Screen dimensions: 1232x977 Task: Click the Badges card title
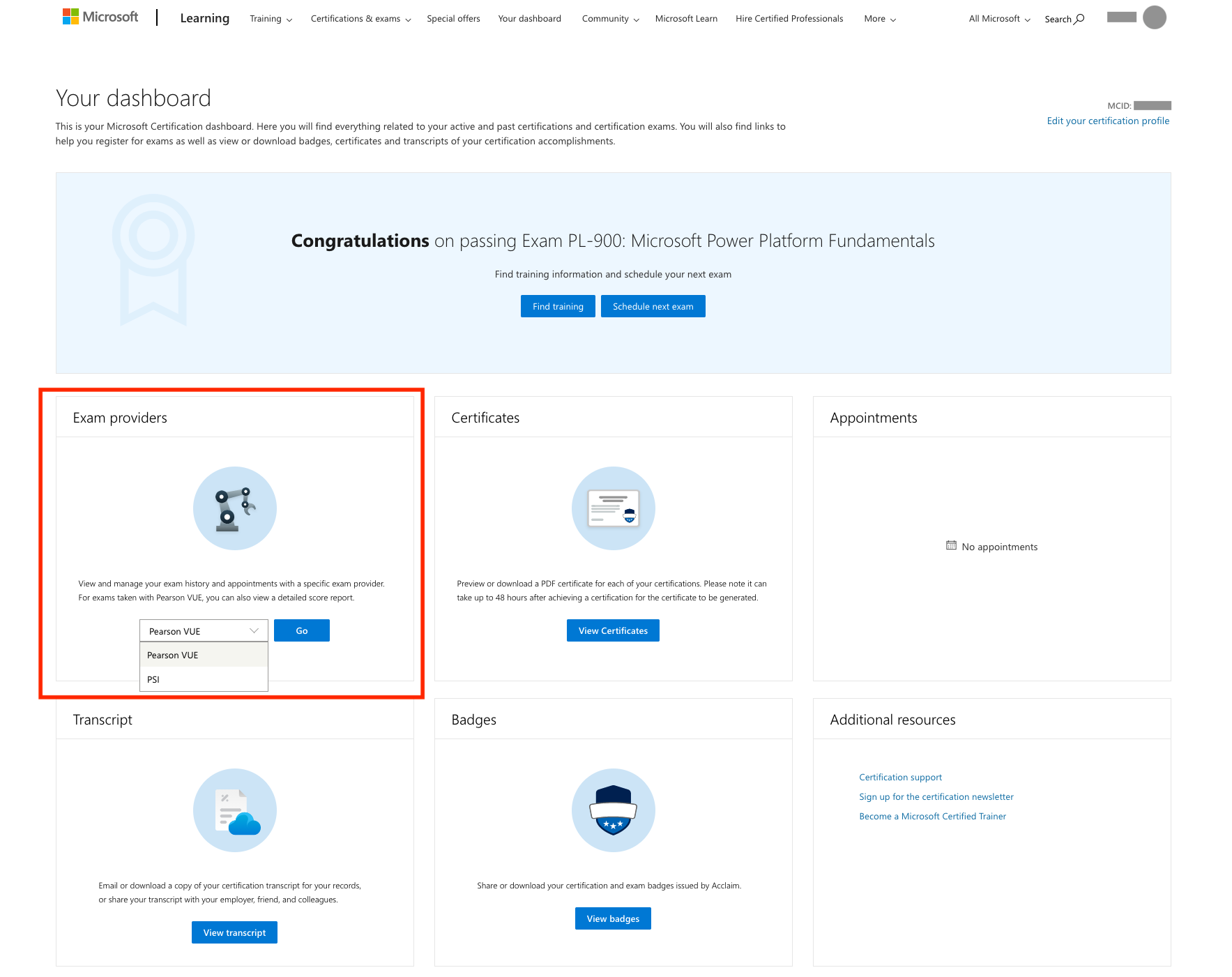tap(474, 720)
